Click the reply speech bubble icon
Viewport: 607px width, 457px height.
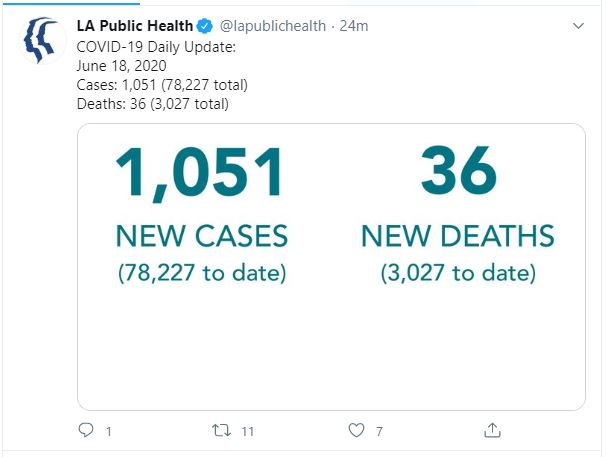tap(86, 430)
